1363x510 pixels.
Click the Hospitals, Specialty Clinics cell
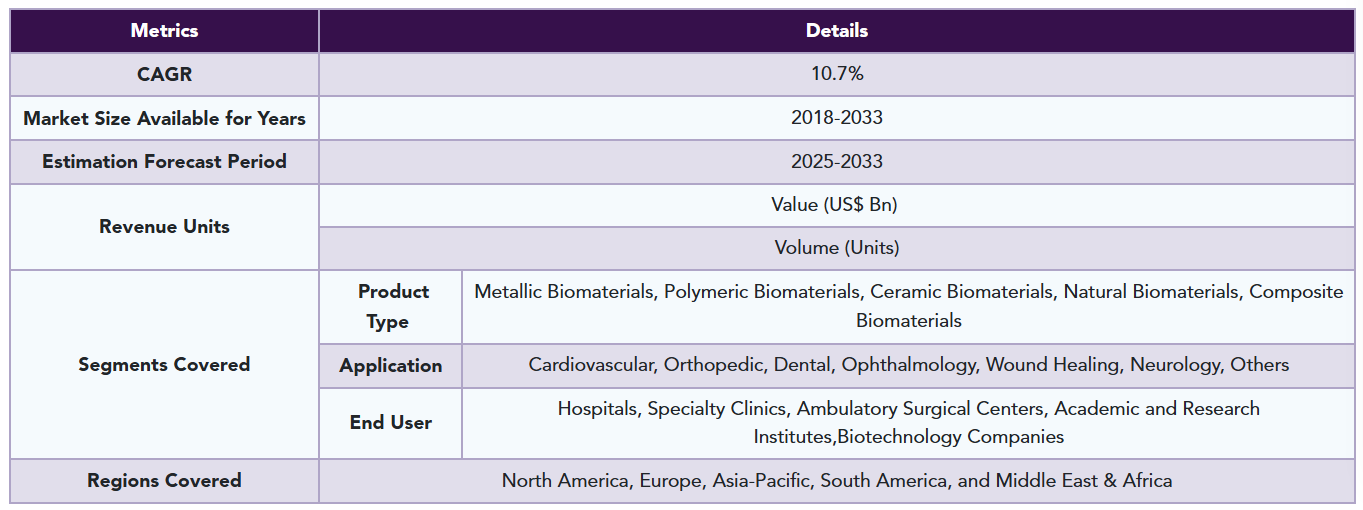click(x=909, y=423)
